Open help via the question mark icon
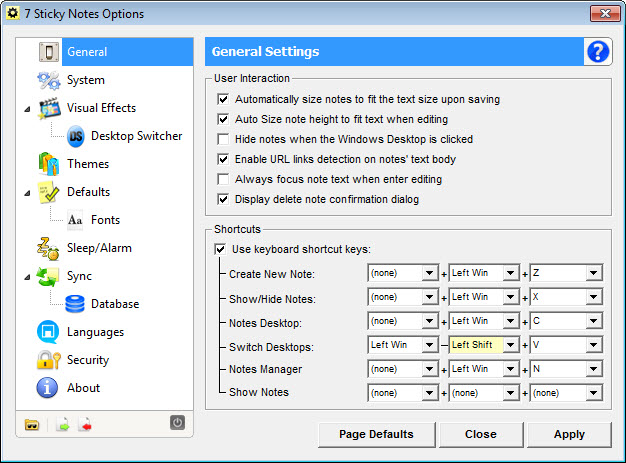 tap(598, 51)
